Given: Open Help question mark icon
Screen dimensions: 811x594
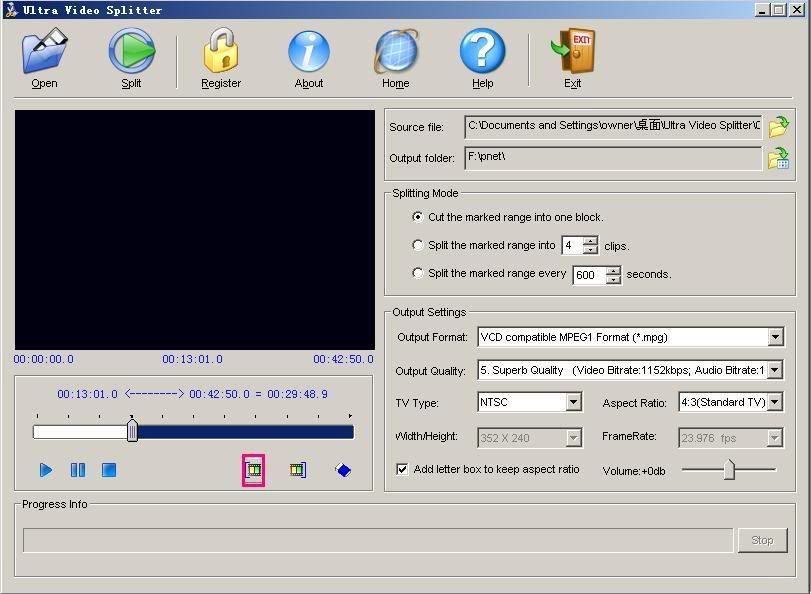Looking at the screenshot, I should [x=483, y=51].
